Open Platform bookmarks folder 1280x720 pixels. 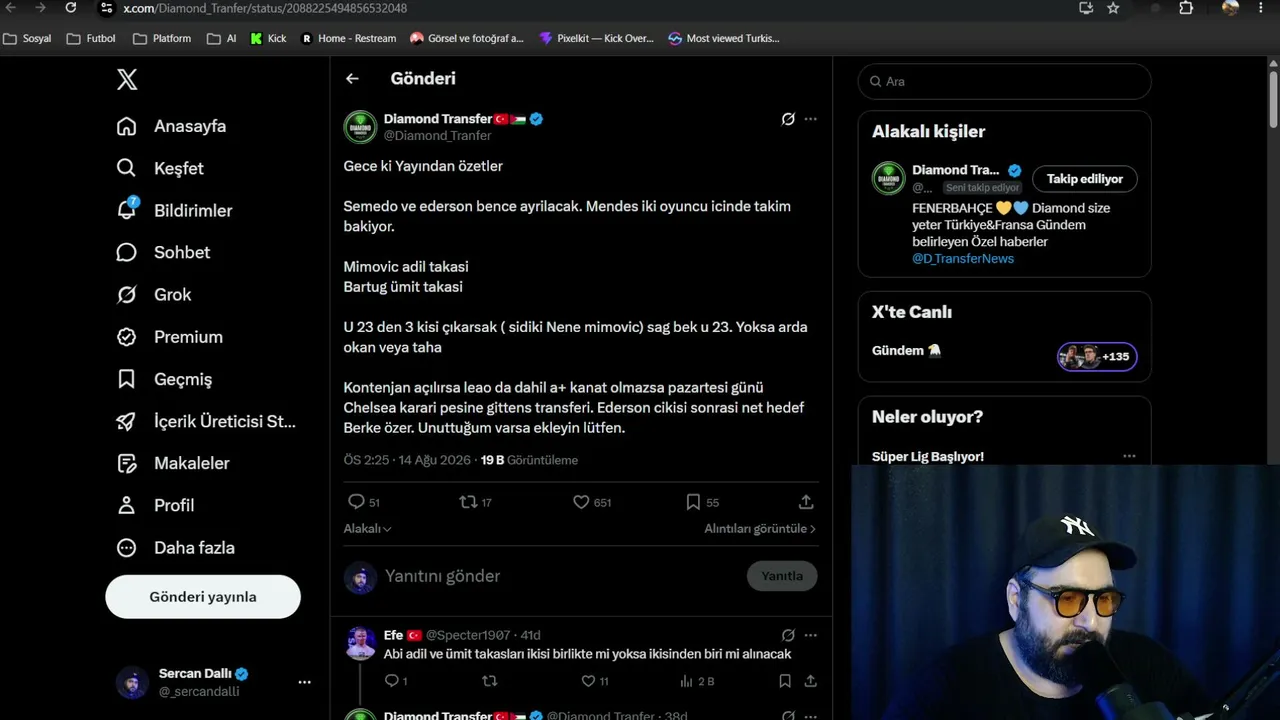[162, 38]
